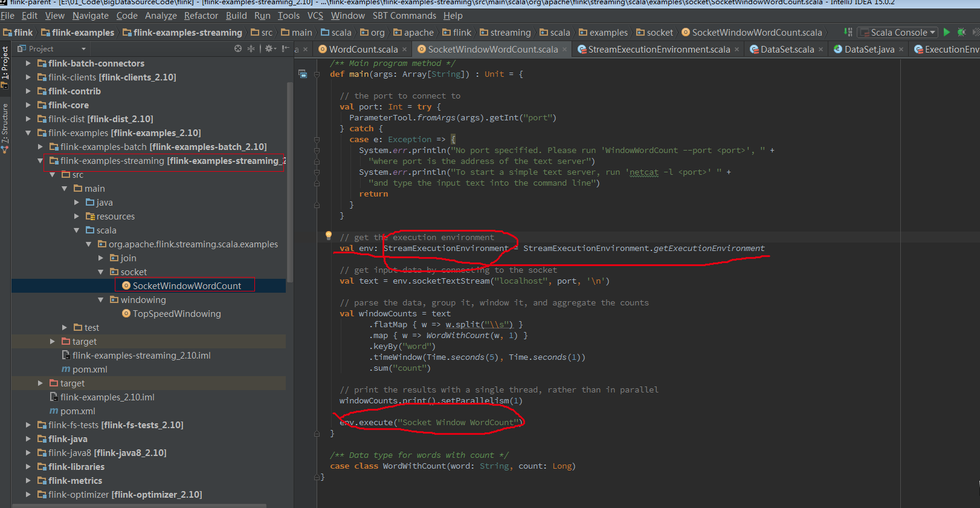Expand the java source folder
Screen dimensions: 980x508
76,202
